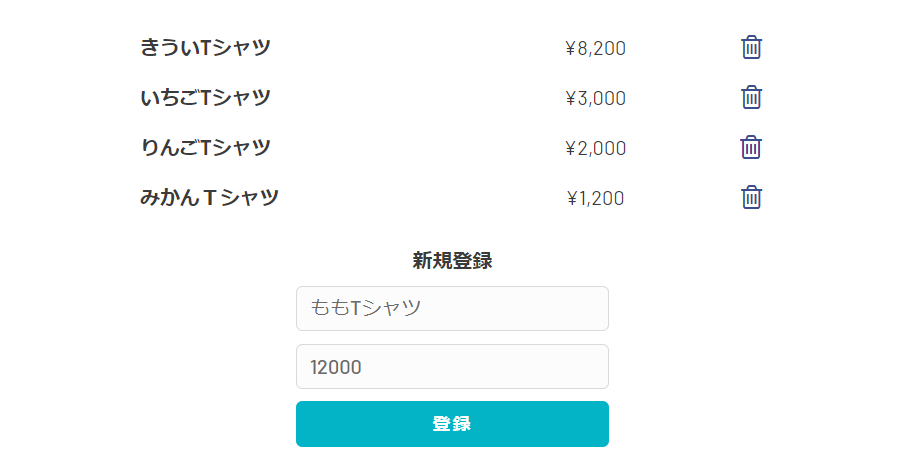Delete the みかんTシャツ entry
Screen dimensions: 915x470
point(752,198)
